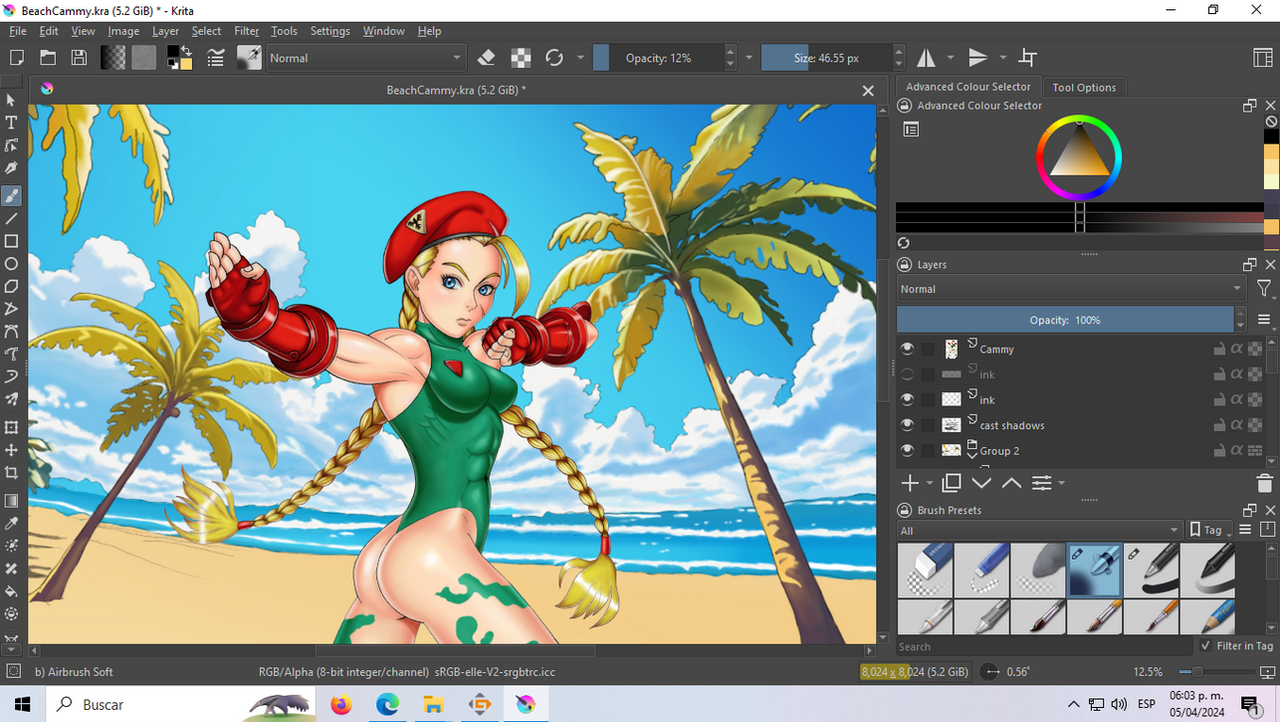Toggle preserve alpha checker icon
The width and height of the screenshot is (1280, 722).
(520, 58)
